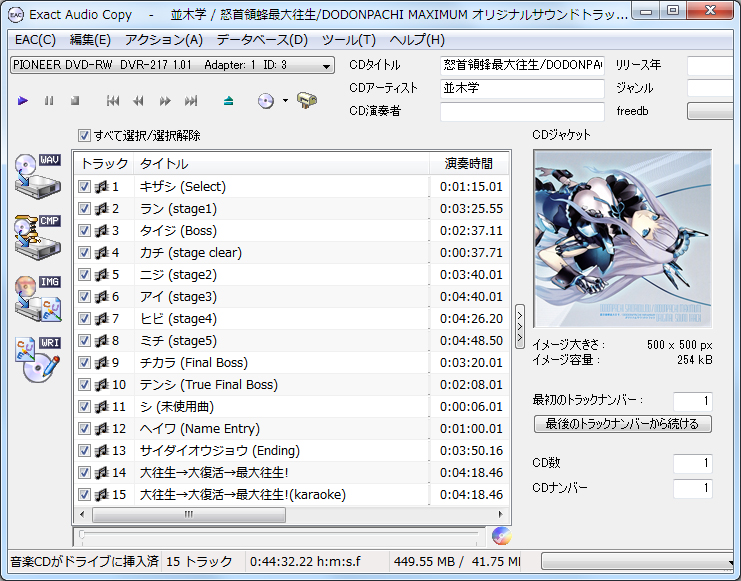Start playback with the play button
The width and height of the screenshot is (741, 581).
click(22, 101)
